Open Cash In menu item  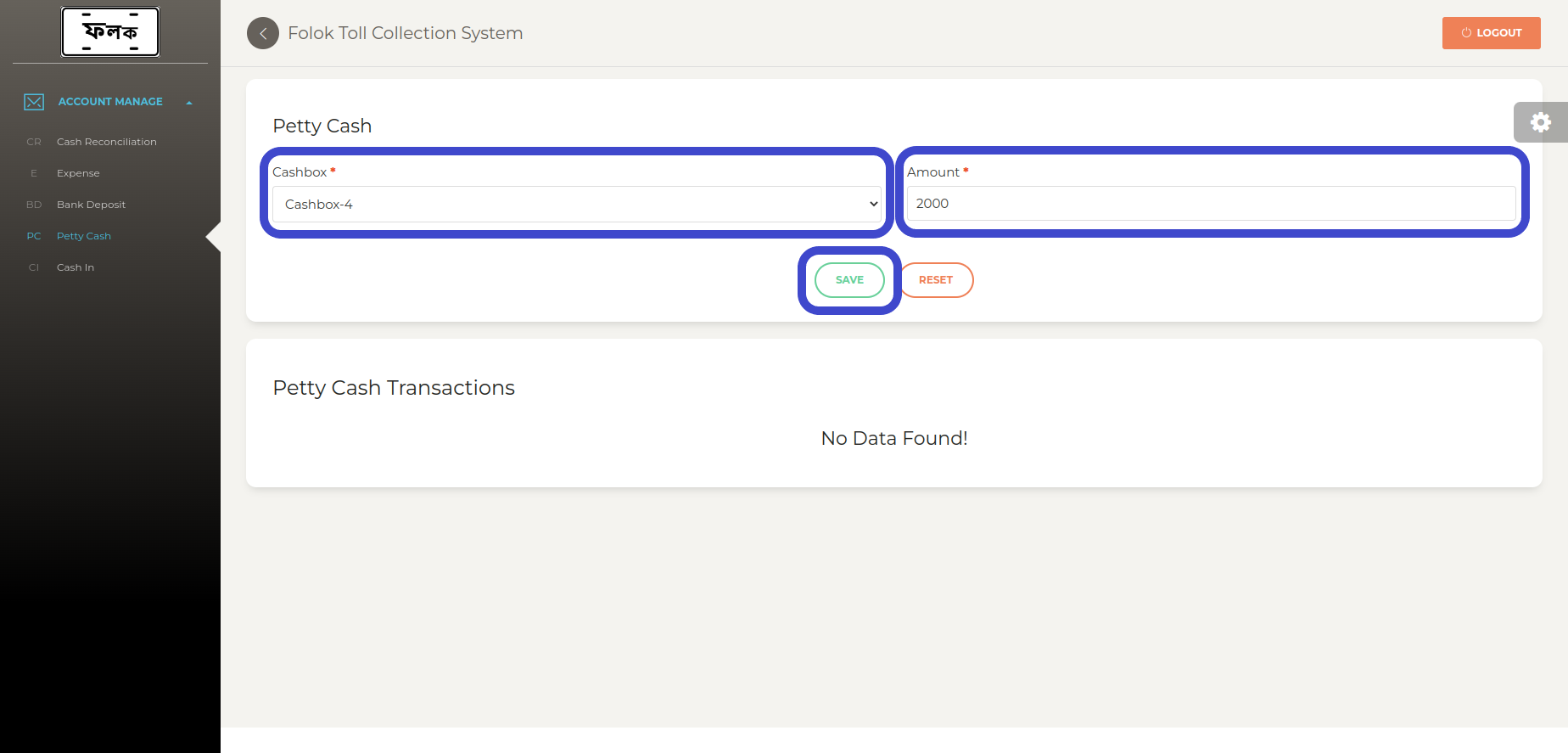pos(76,267)
